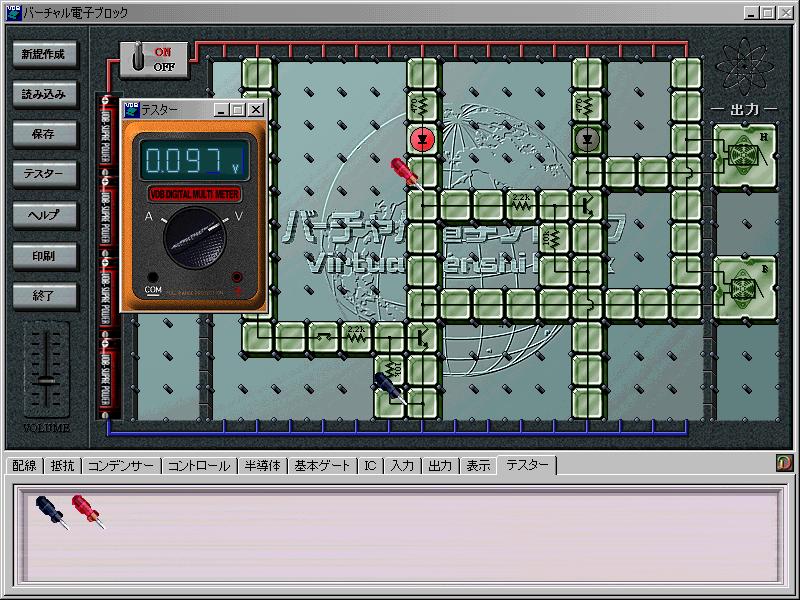Select the テスター tab
The width and height of the screenshot is (800, 600).
(x=527, y=465)
